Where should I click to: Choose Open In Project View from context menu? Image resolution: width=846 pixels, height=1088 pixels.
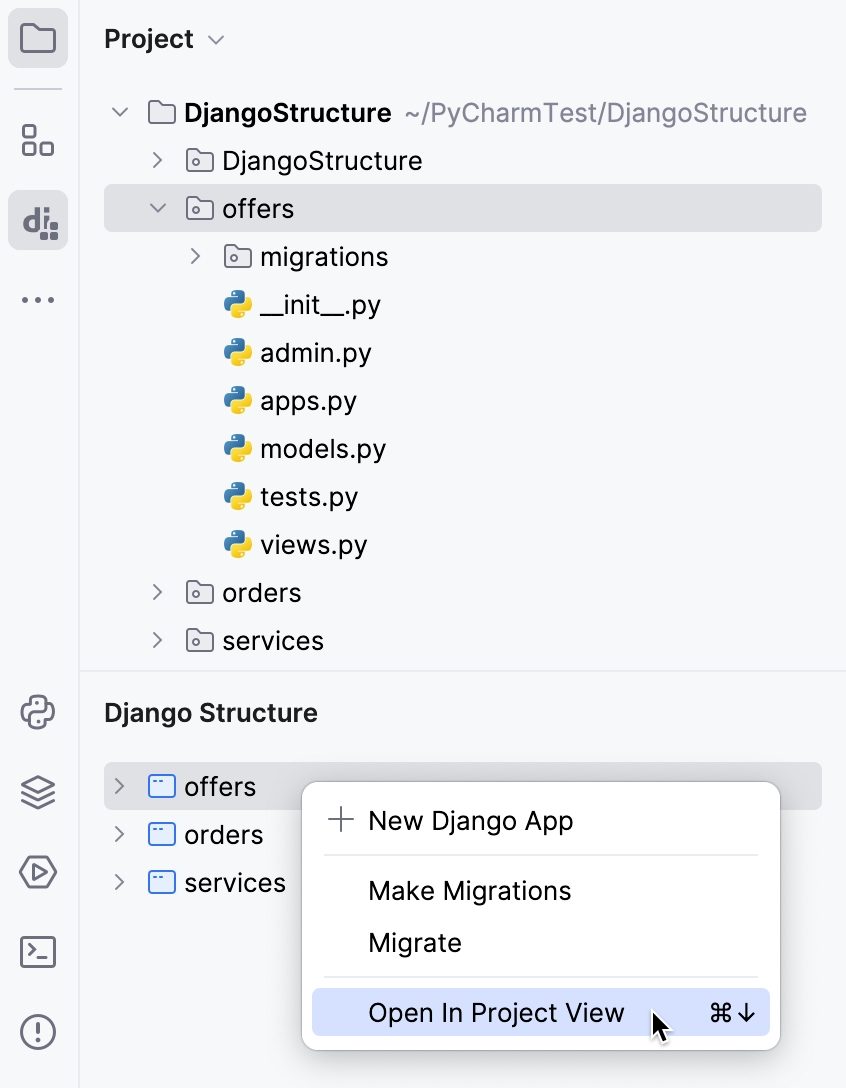tap(497, 1012)
